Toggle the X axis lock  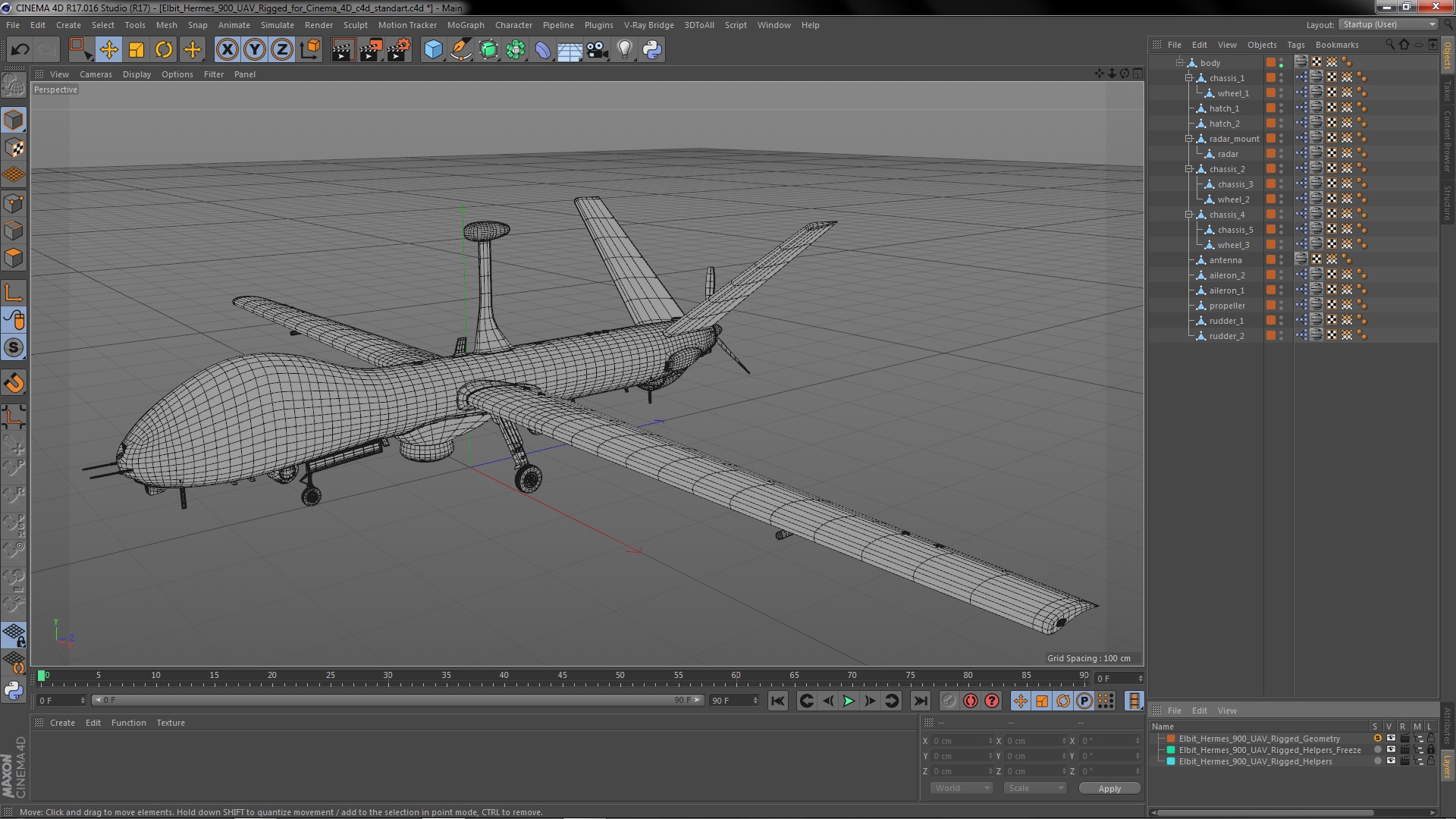click(227, 50)
